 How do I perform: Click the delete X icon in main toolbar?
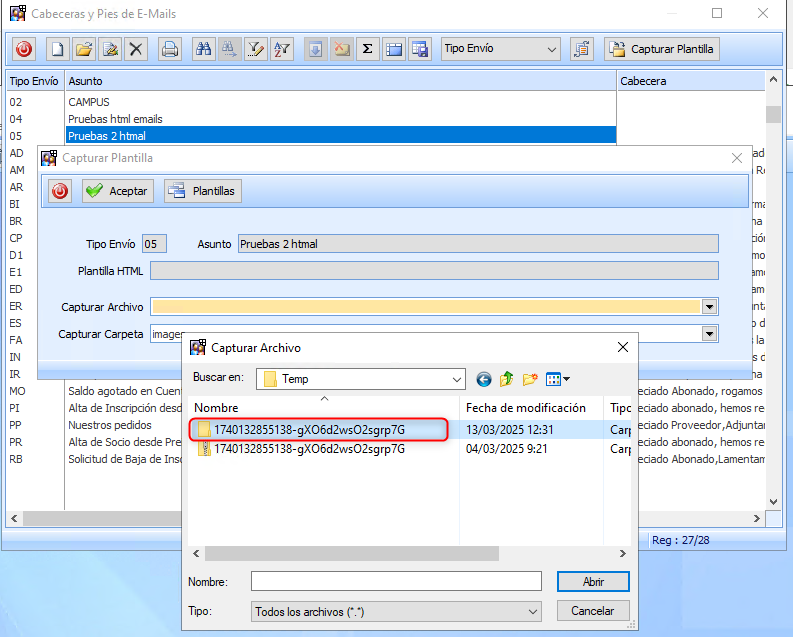coord(136,49)
